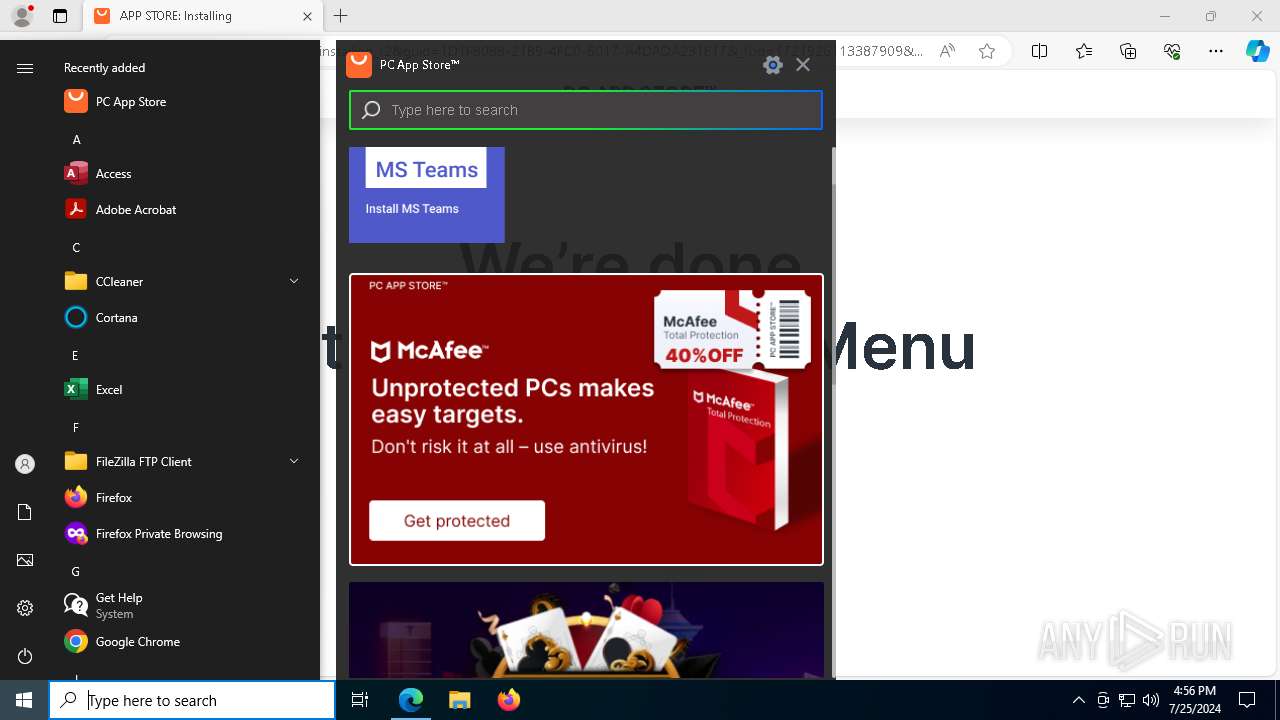This screenshot has width=1280, height=720.
Task: Open the volume control in tray
Action: click(1151, 700)
